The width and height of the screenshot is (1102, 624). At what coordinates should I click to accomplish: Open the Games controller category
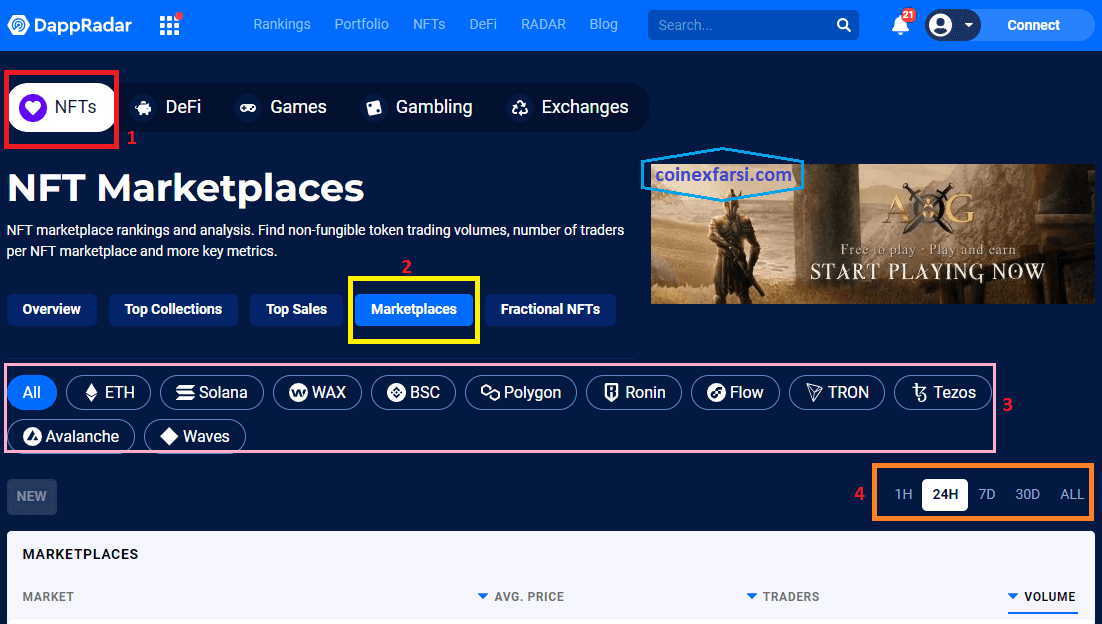click(x=283, y=107)
